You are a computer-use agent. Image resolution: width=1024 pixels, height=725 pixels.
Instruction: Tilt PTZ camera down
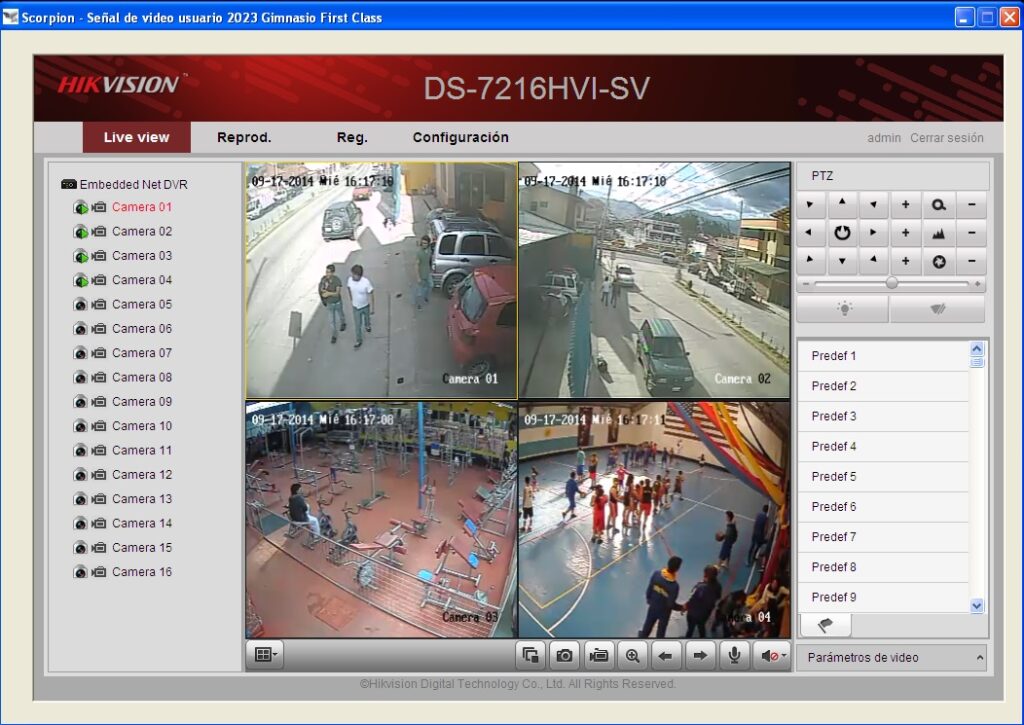coord(842,261)
